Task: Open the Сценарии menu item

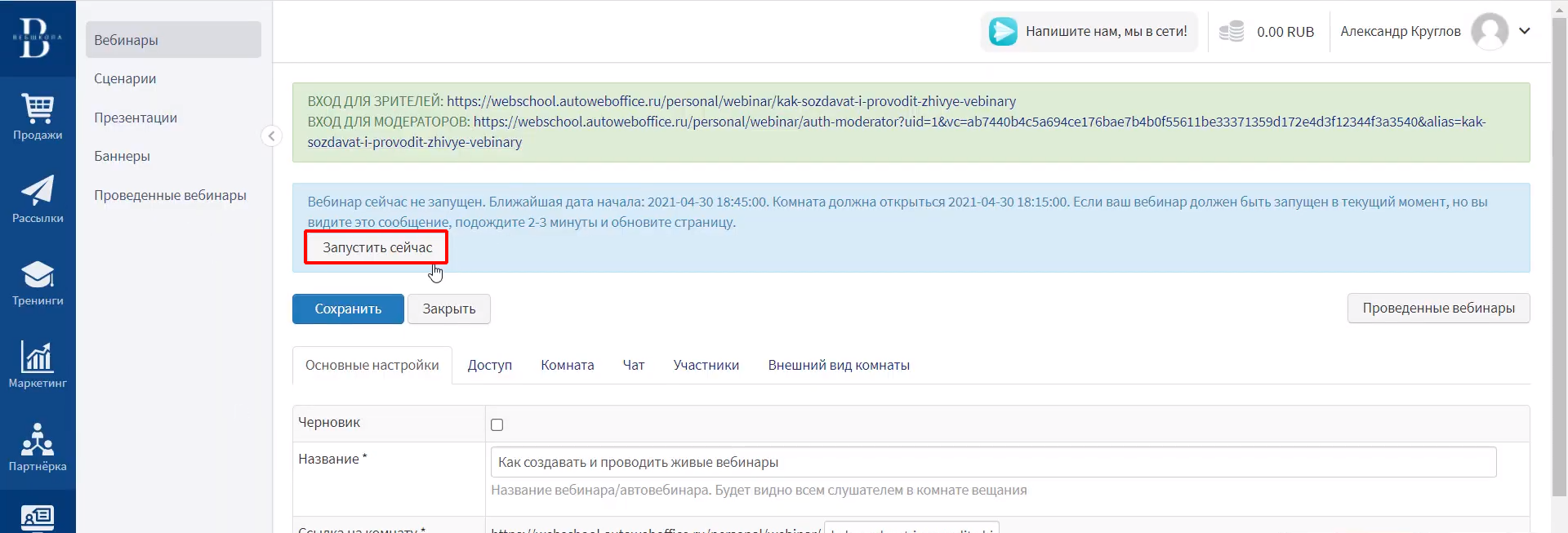Action: (125, 78)
